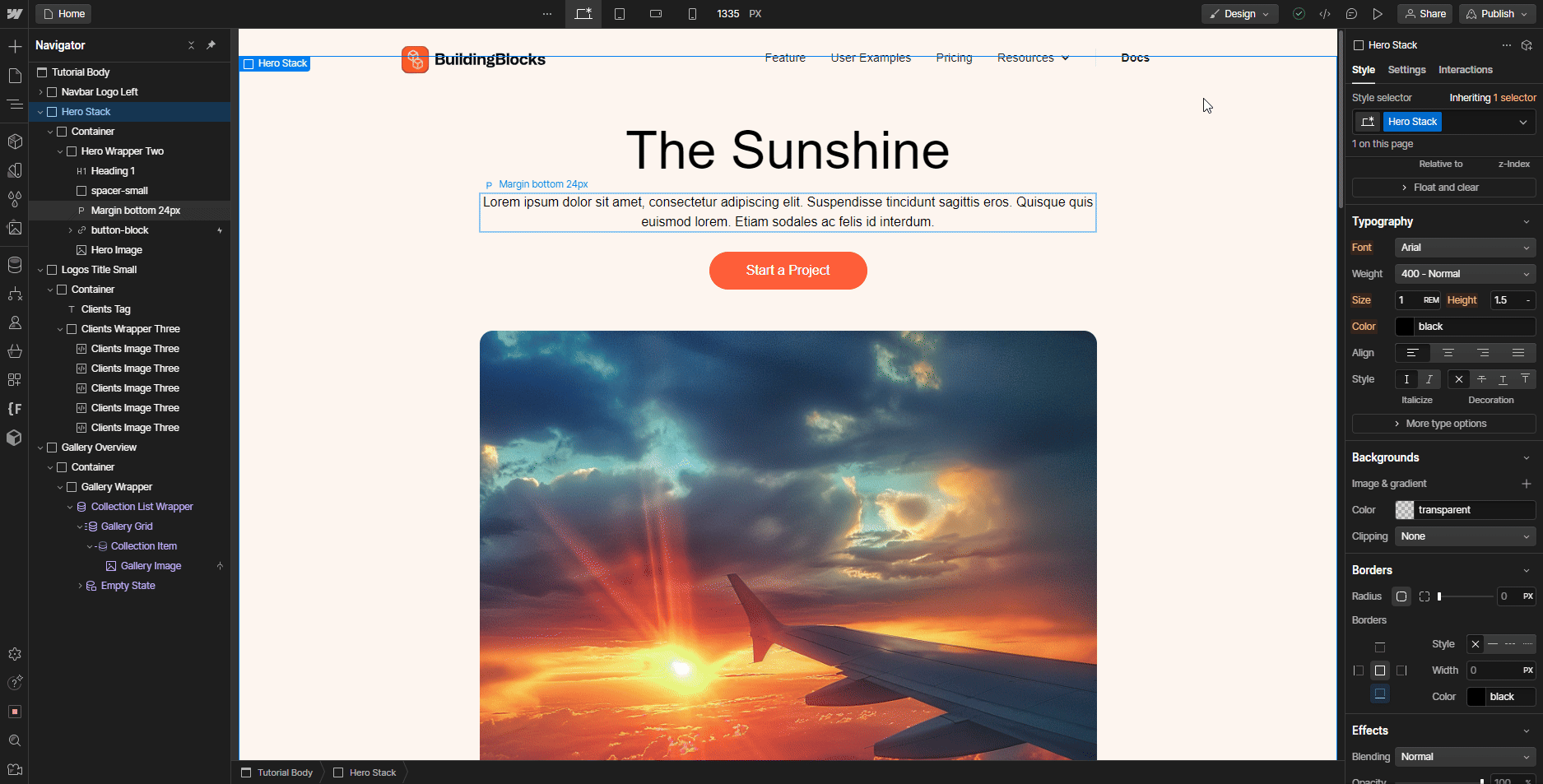This screenshot has height=784, width=1543.
Task: Expand the Resources navigation menu
Action: [x=1033, y=58]
